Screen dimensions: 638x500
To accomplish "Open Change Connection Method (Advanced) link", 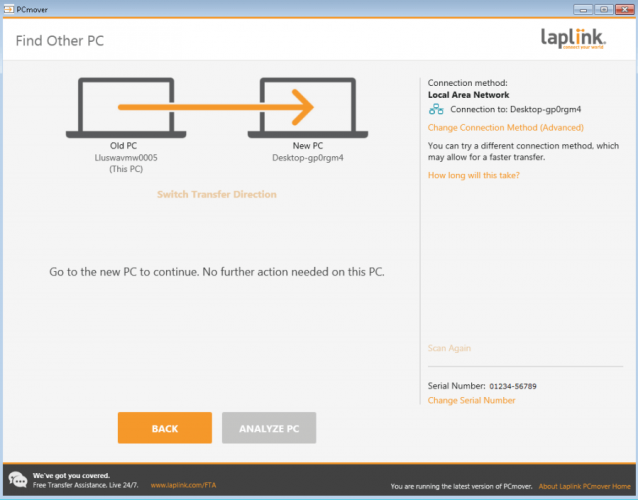I will [x=506, y=128].
